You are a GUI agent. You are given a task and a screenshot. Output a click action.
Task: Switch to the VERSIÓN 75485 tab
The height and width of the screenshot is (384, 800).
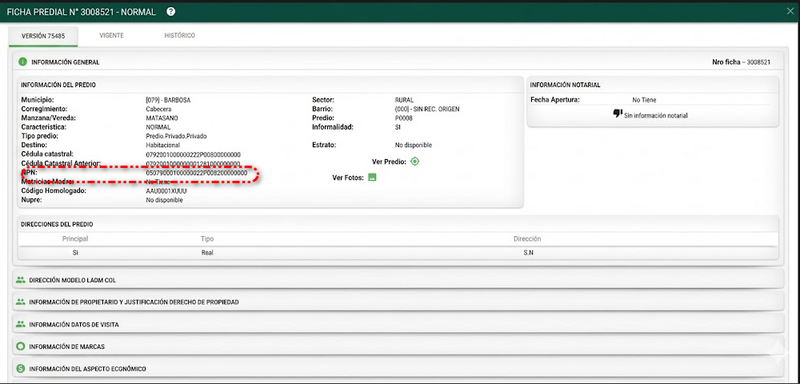[43, 36]
